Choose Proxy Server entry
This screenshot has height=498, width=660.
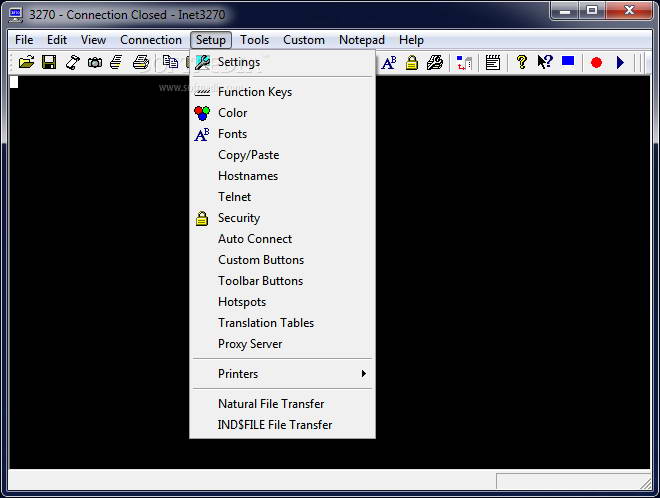pos(282,344)
